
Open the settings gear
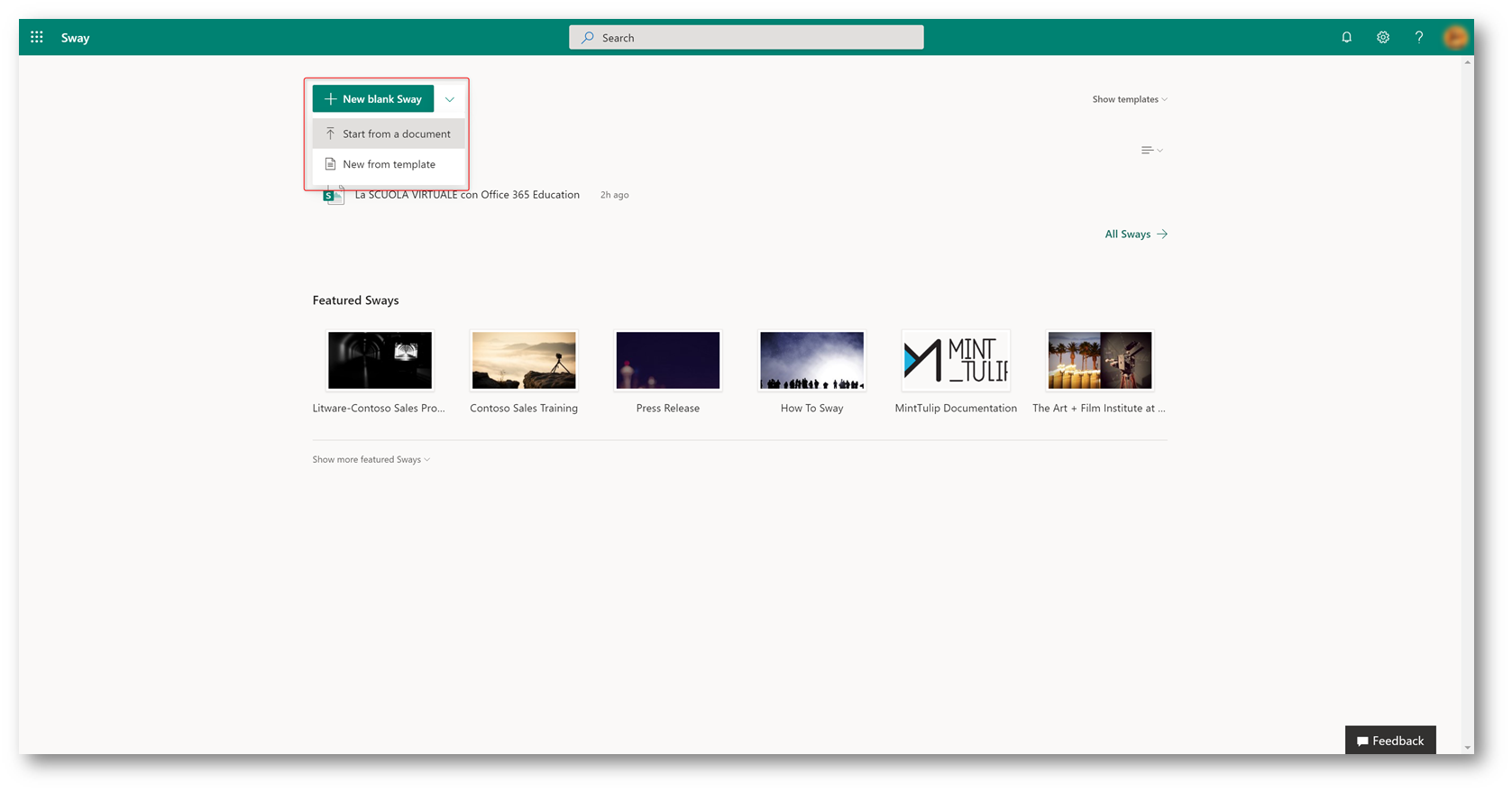click(x=1382, y=37)
